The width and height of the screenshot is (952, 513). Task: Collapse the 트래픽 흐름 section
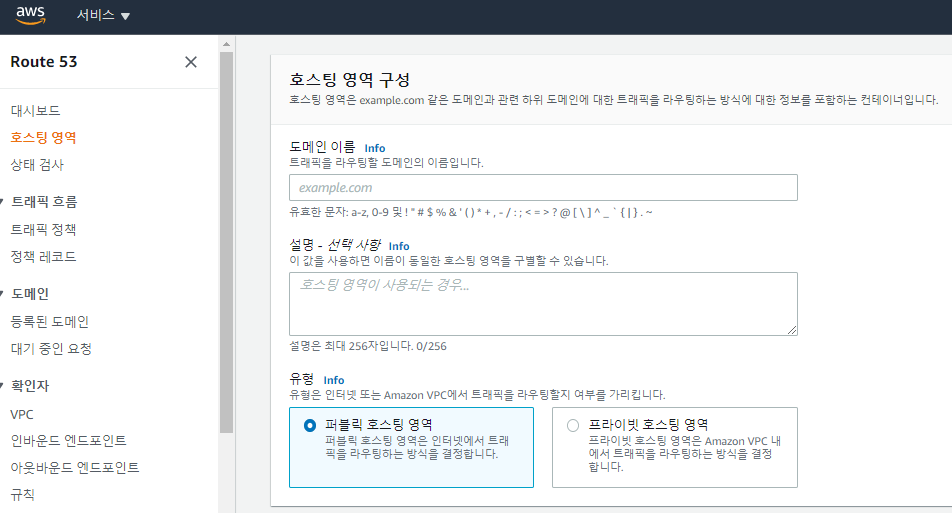pos(2,202)
